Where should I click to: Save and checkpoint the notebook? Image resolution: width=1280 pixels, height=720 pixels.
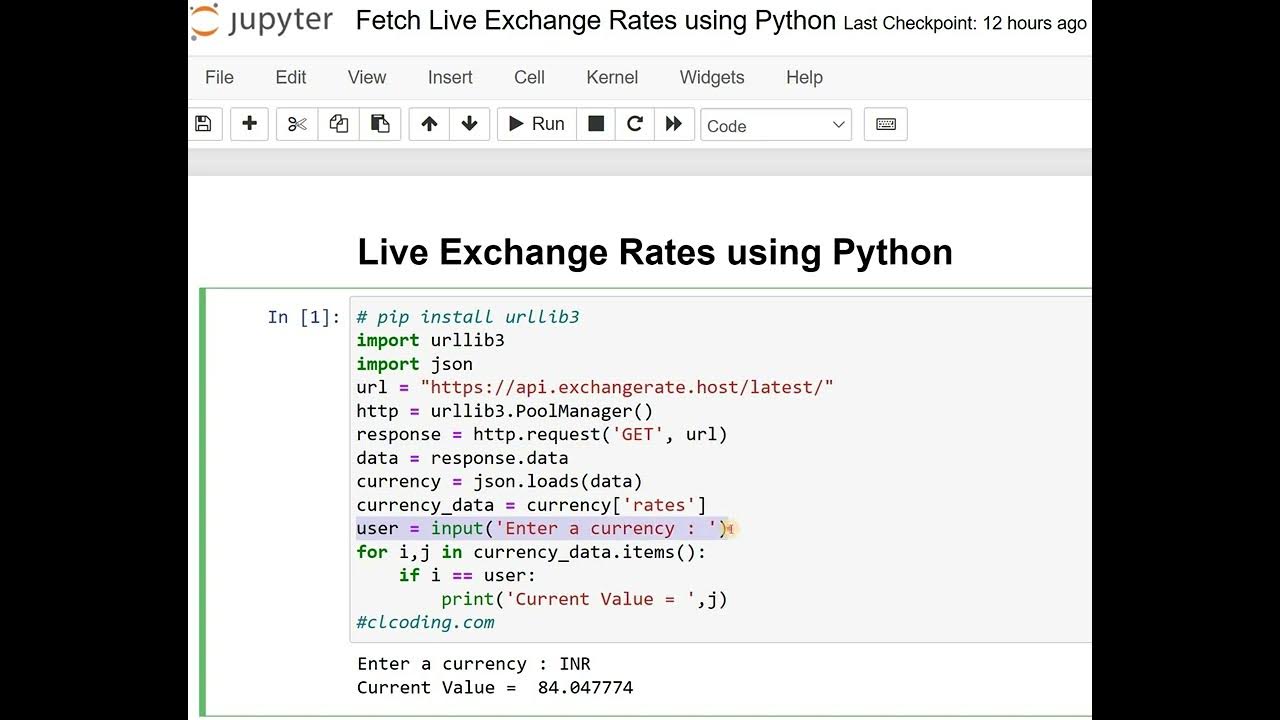[203, 124]
